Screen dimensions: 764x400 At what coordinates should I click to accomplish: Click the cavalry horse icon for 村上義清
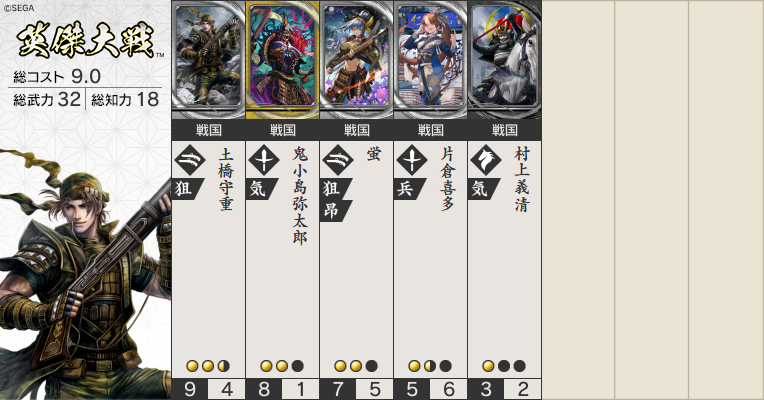click(x=486, y=160)
